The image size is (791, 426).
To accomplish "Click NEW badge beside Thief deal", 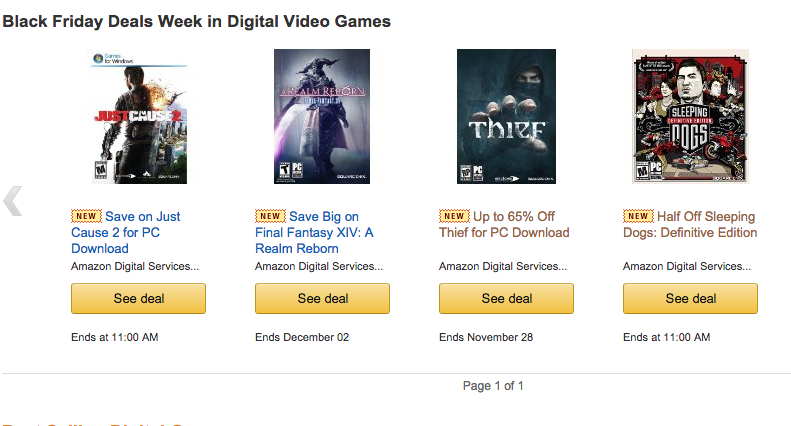I will coord(454,216).
